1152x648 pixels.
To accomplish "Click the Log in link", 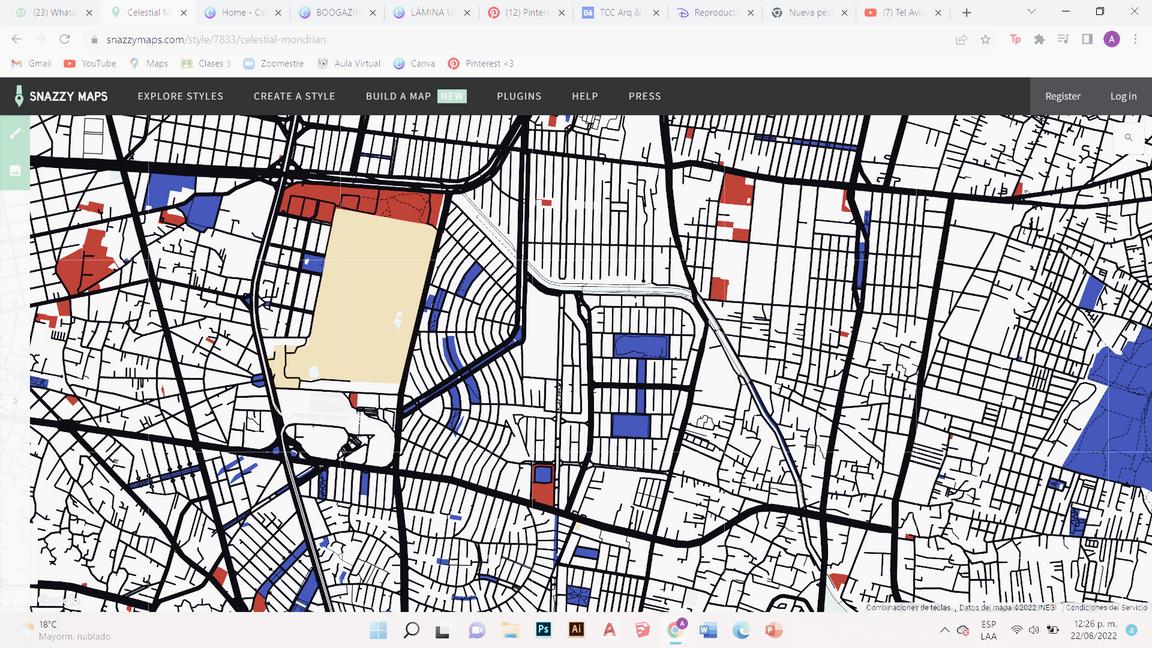I will point(1123,96).
